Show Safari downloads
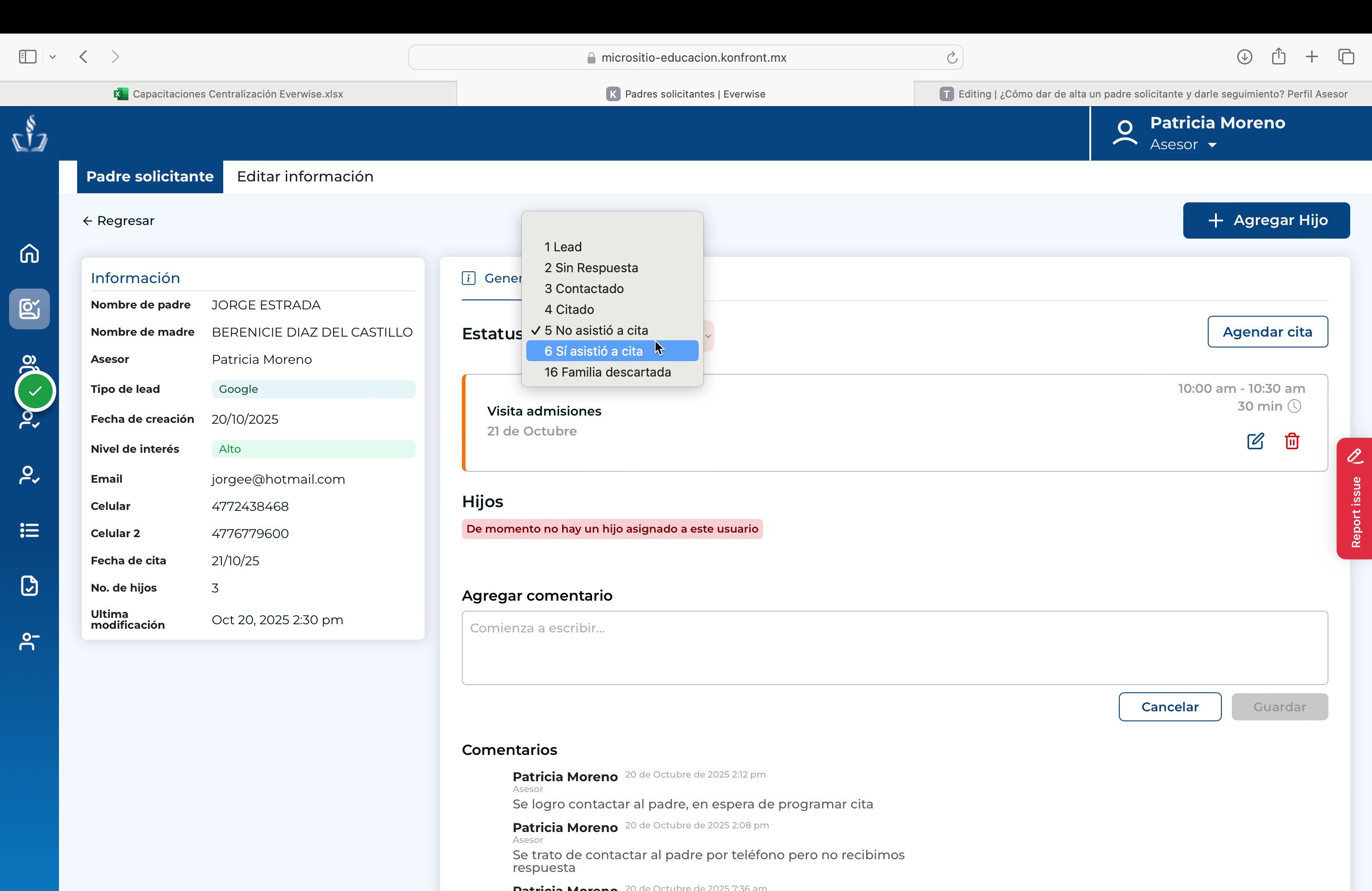This screenshot has width=1372, height=891. (x=1245, y=56)
